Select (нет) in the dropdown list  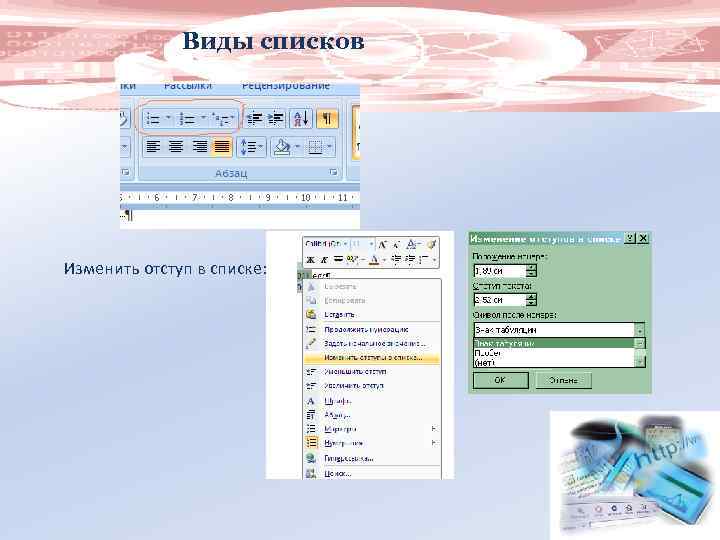(554, 362)
